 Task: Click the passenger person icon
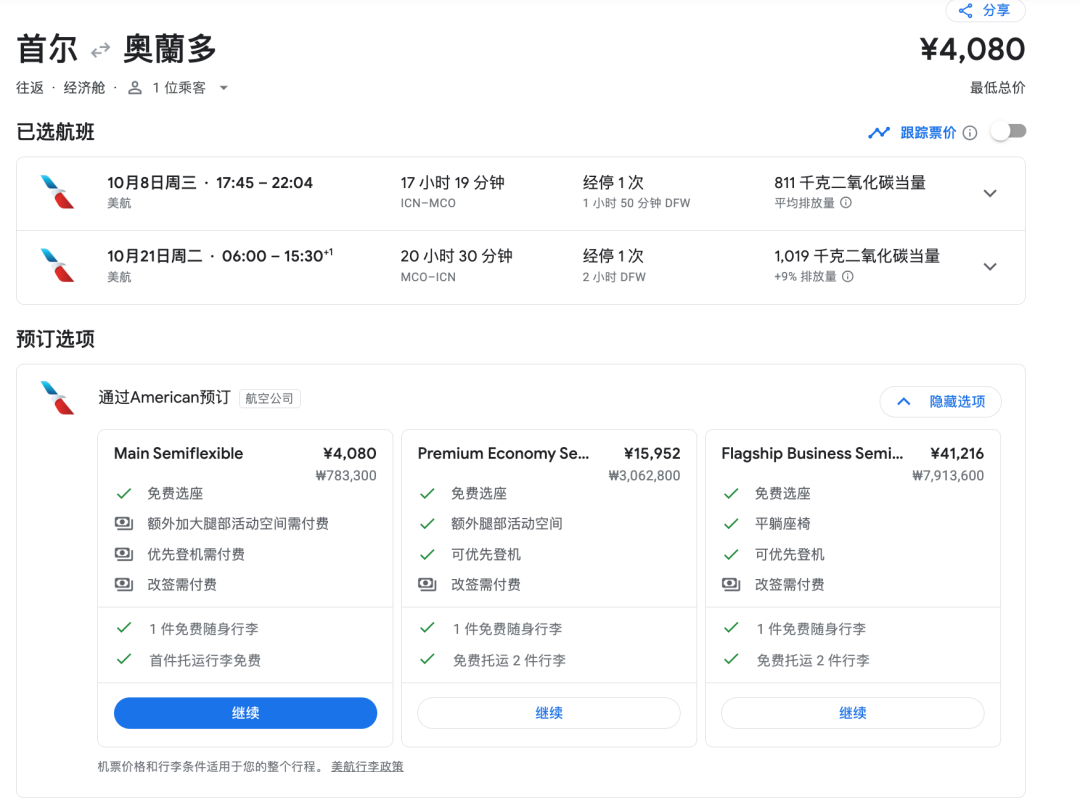(135, 88)
